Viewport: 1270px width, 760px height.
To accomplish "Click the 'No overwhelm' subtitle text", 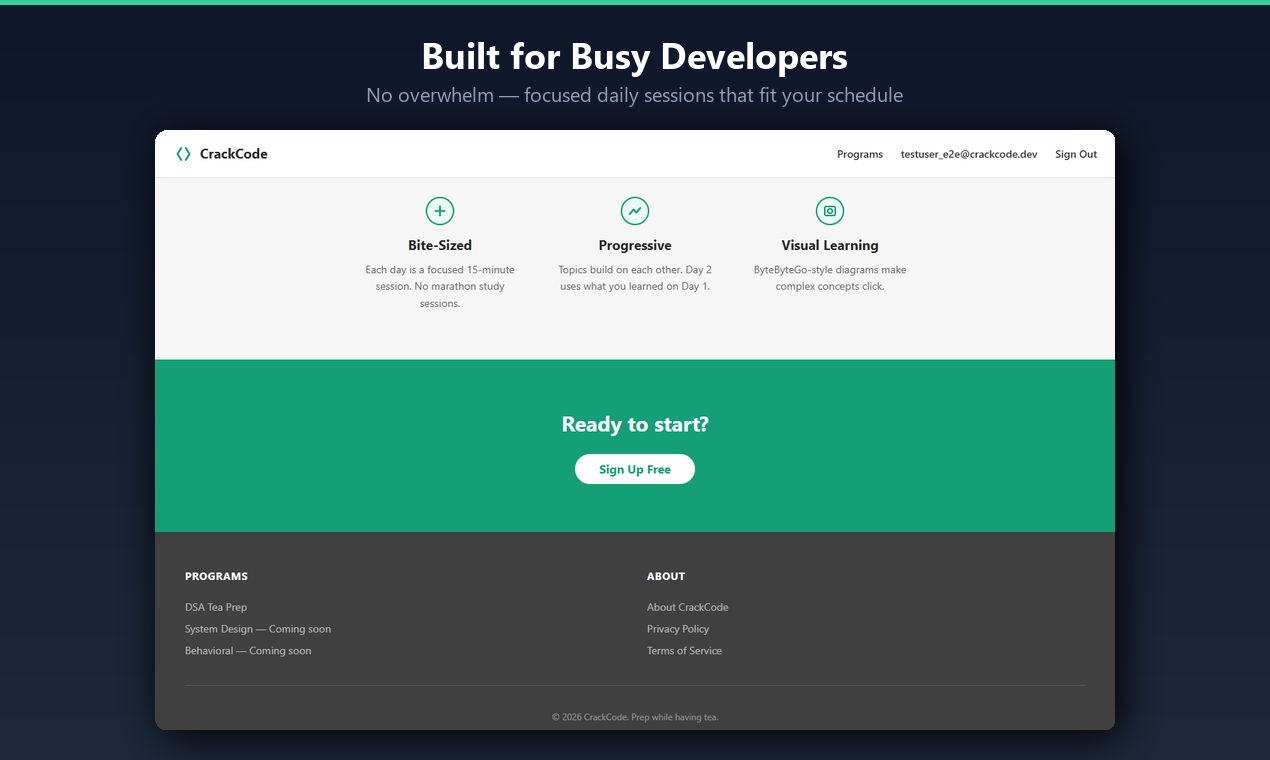I will tap(635, 95).
